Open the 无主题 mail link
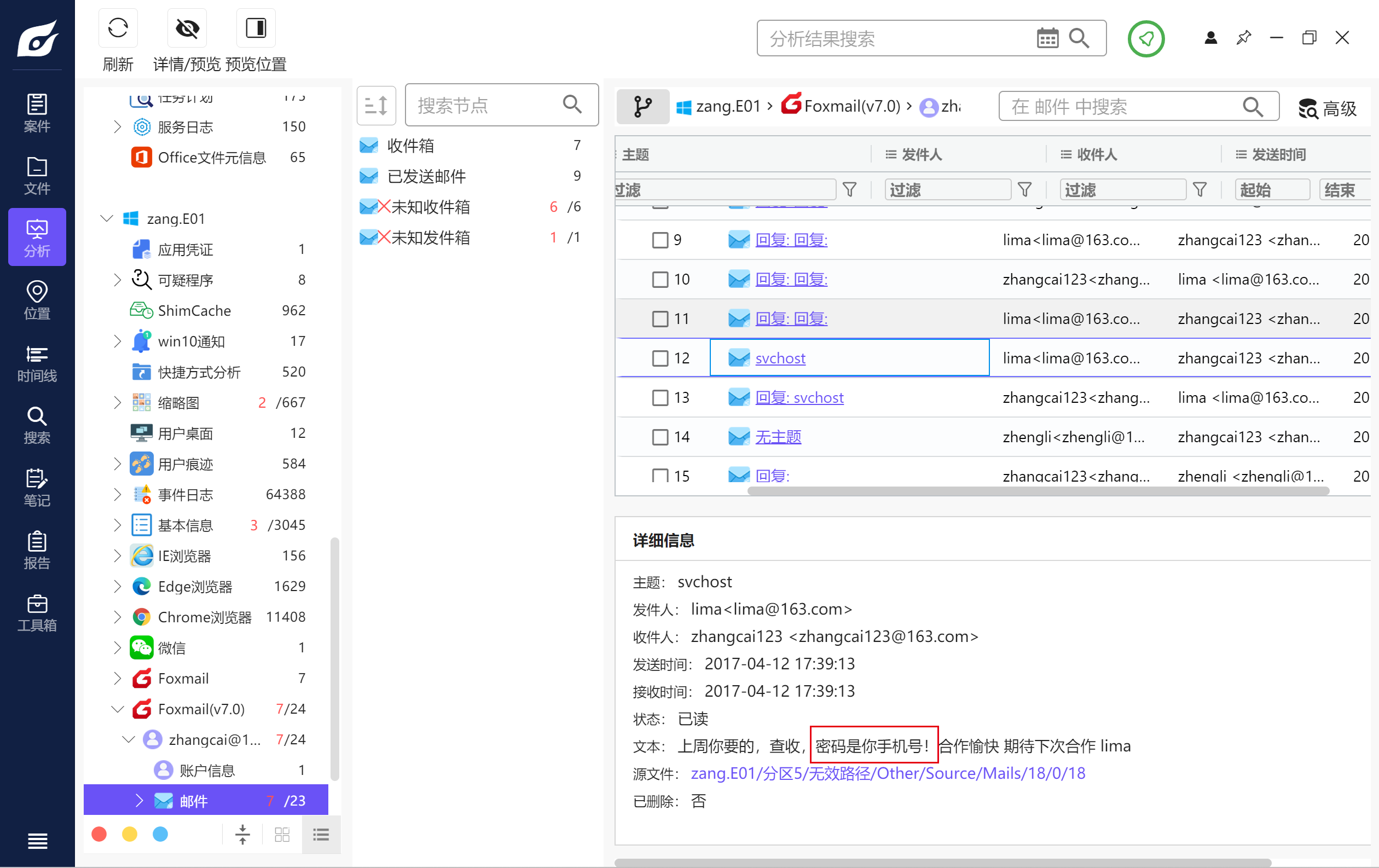This screenshot has height=868, width=1379. pos(778,437)
